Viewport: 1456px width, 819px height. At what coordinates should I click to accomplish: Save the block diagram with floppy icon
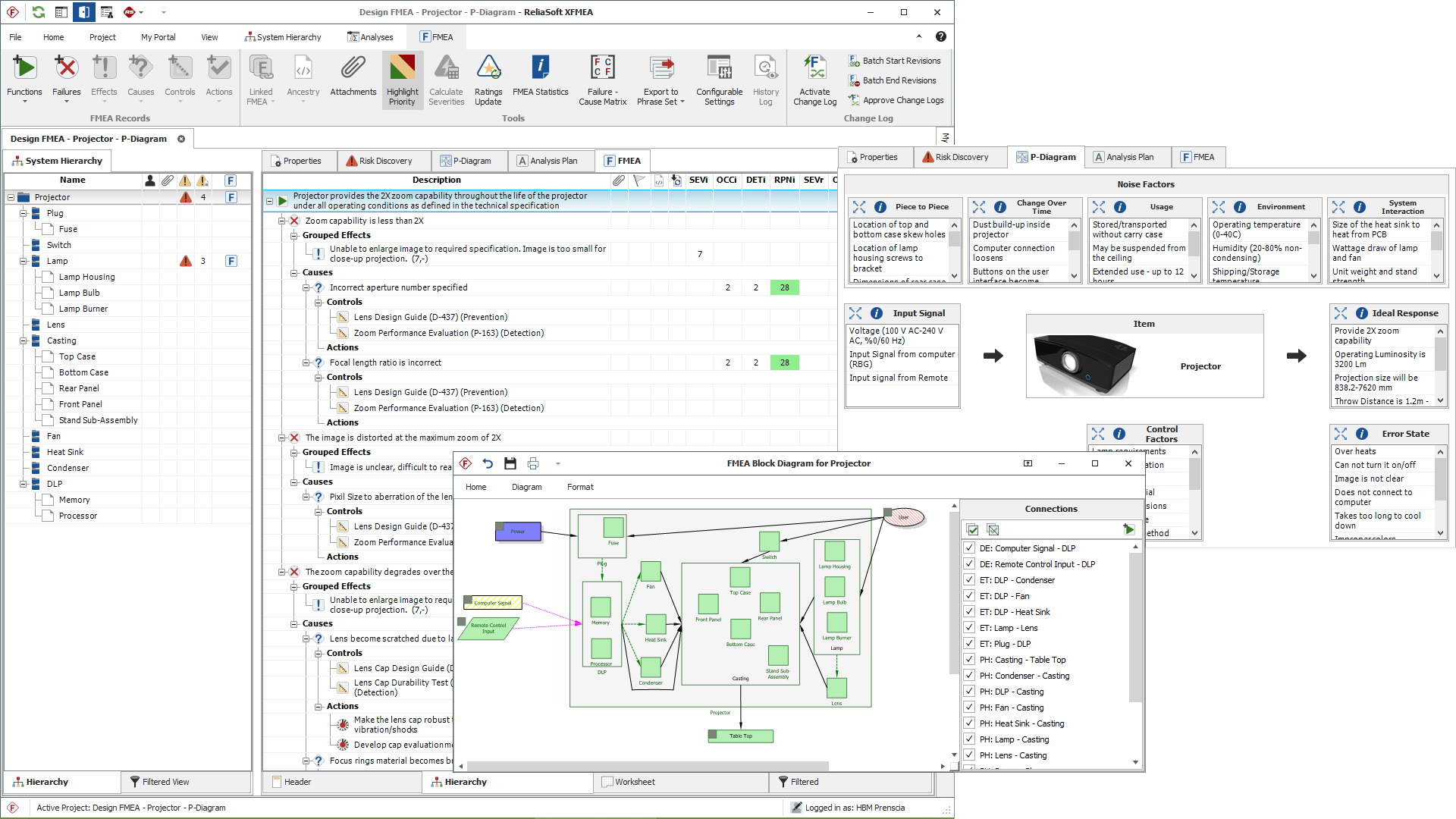pos(510,463)
